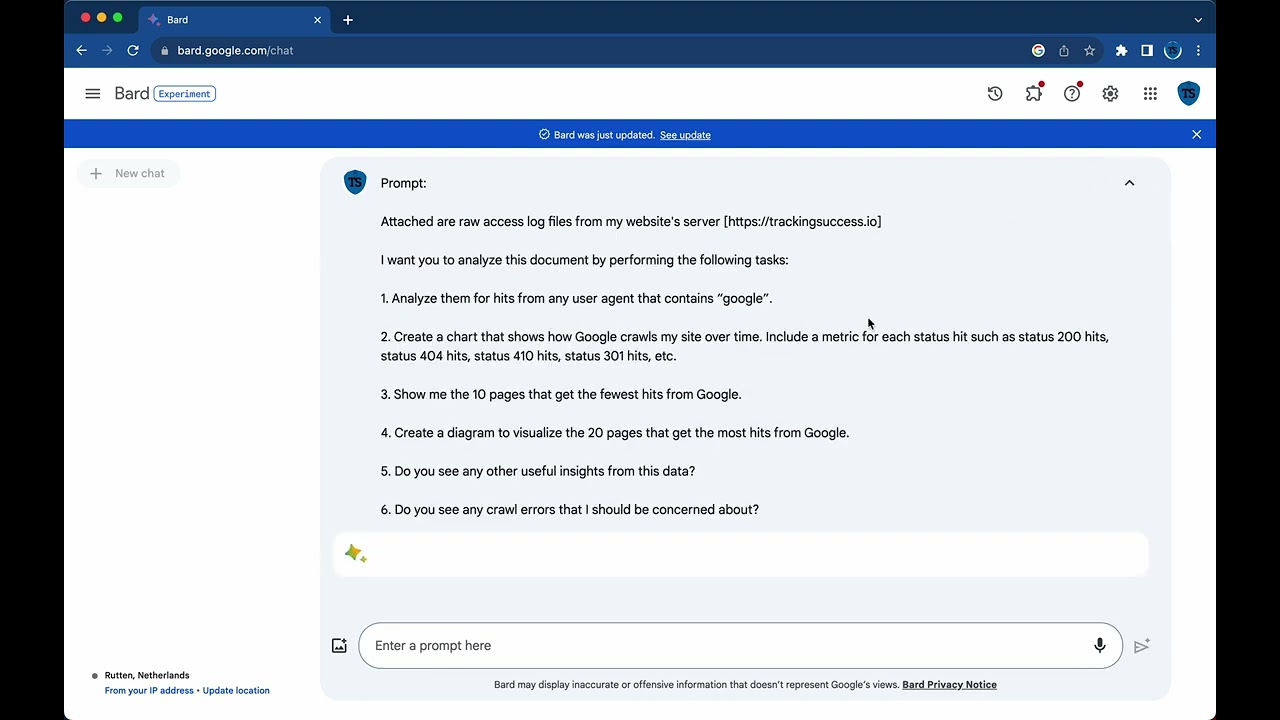Viewport: 1280px width, 720px height.
Task: Dismiss the Bard was just updated banner
Action: pos(1196,134)
